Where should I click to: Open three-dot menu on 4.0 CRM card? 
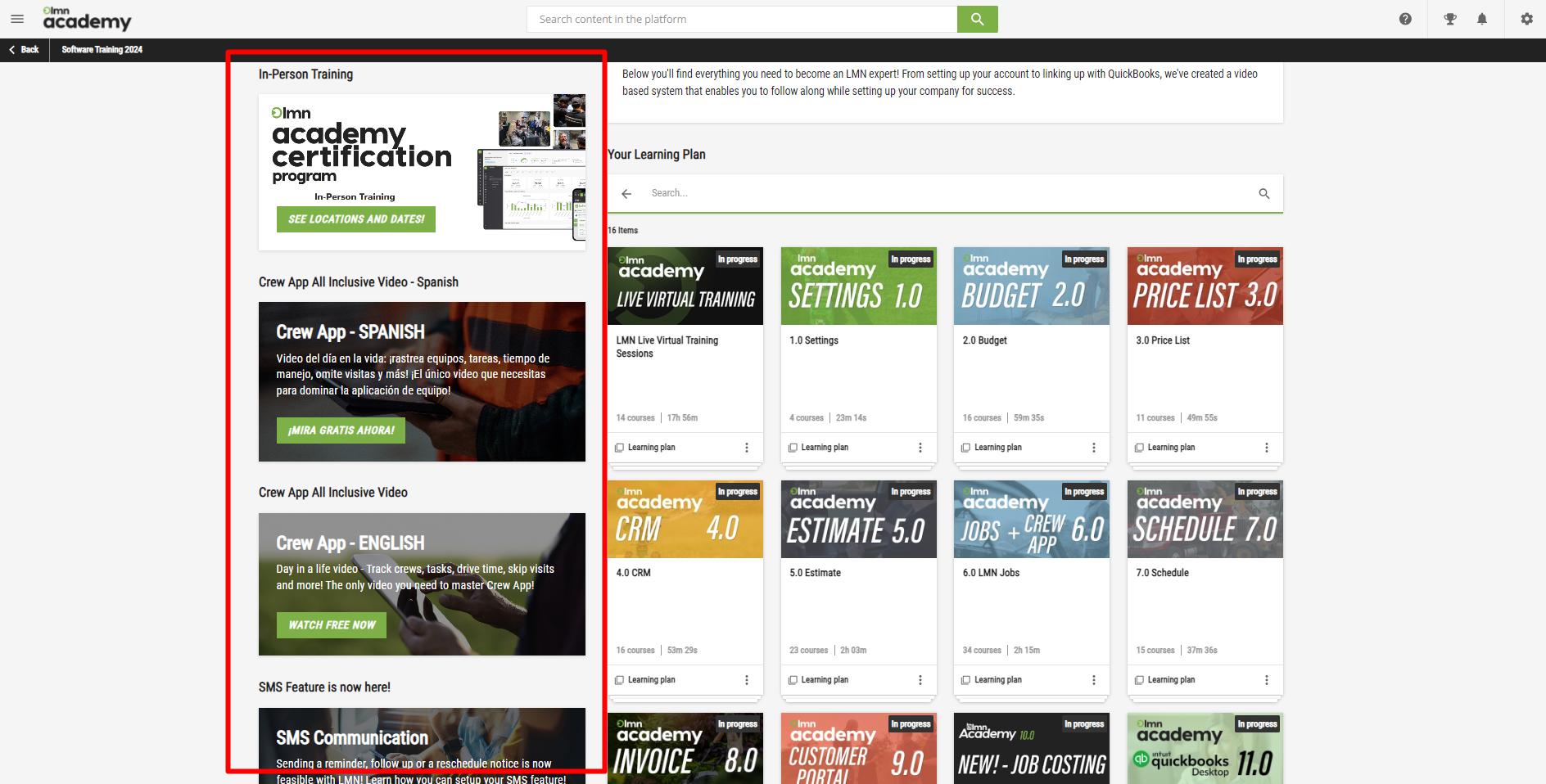[746, 680]
